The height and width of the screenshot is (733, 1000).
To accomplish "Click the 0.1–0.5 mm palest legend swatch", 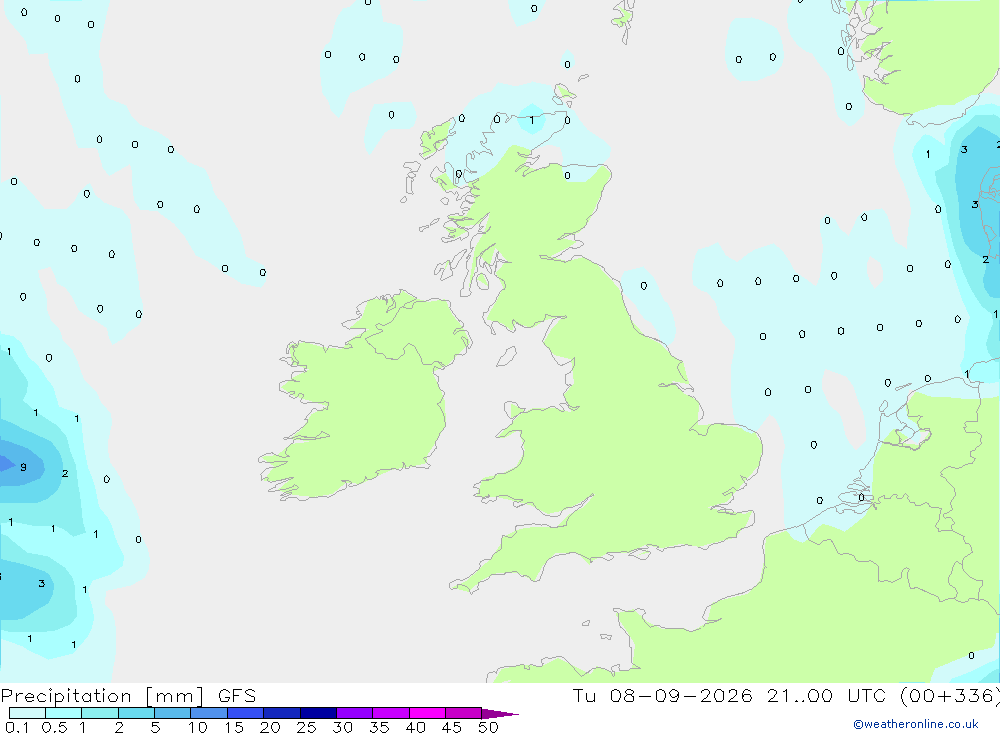I will (27, 713).
